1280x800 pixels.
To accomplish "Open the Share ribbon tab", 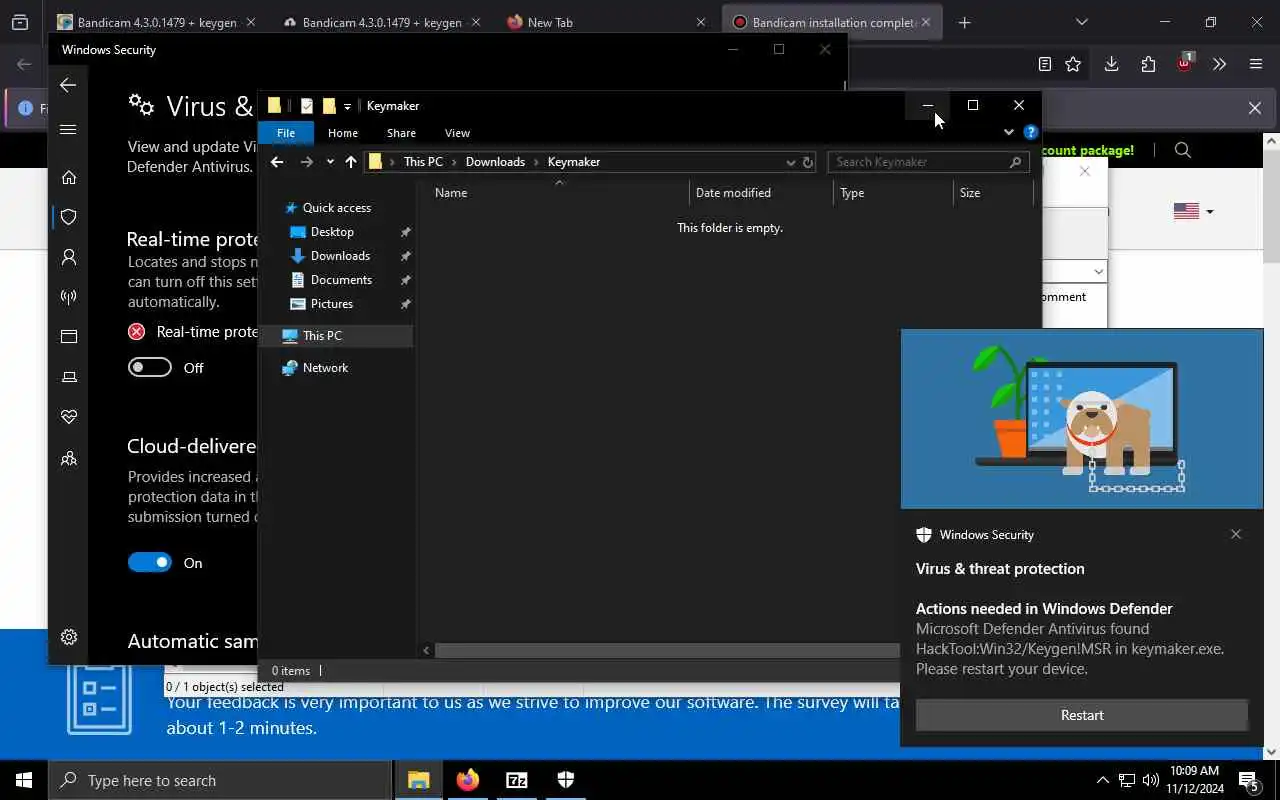I will pos(401,133).
